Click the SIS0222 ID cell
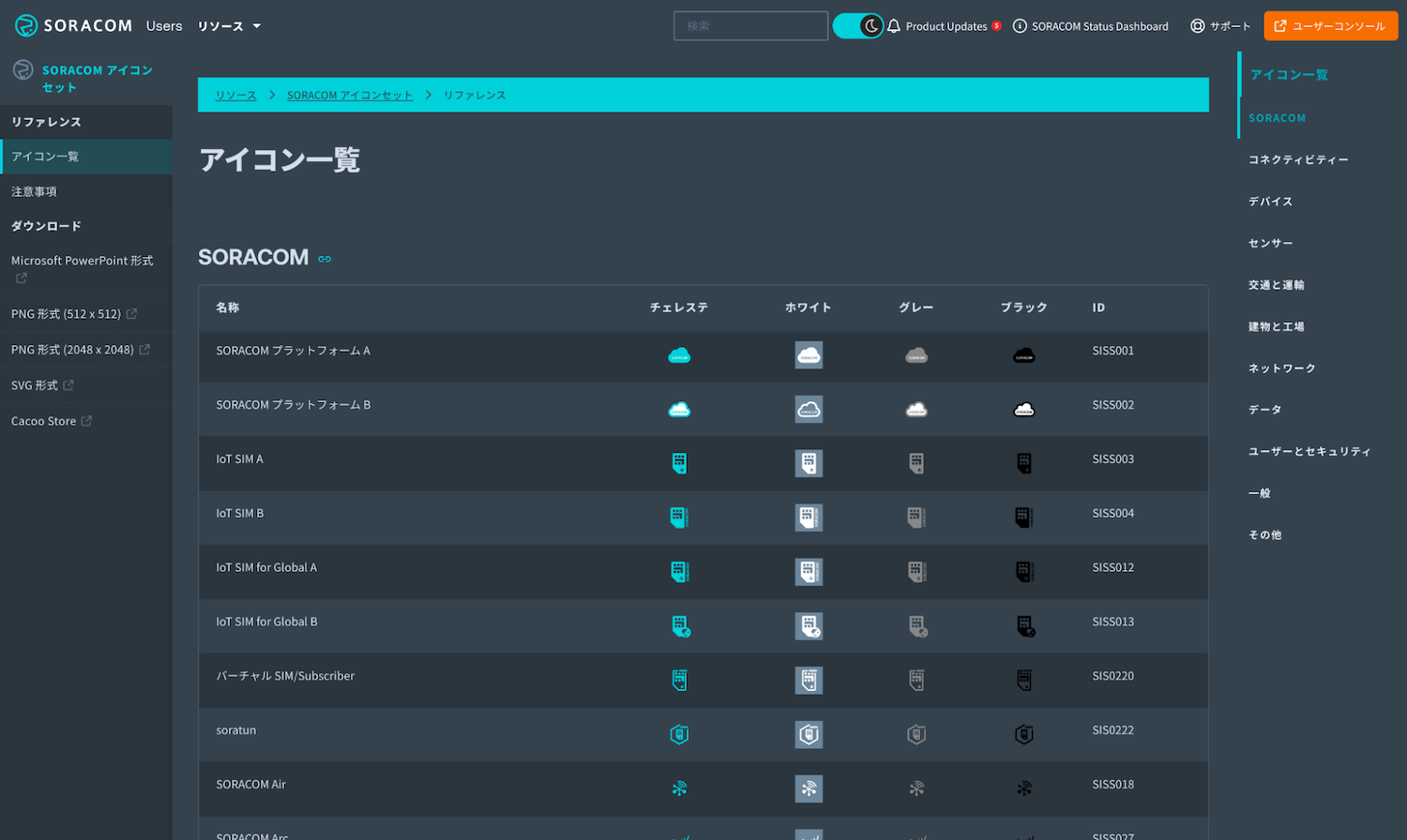This screenshot has height=840, width=1407. click(1112, 730)
